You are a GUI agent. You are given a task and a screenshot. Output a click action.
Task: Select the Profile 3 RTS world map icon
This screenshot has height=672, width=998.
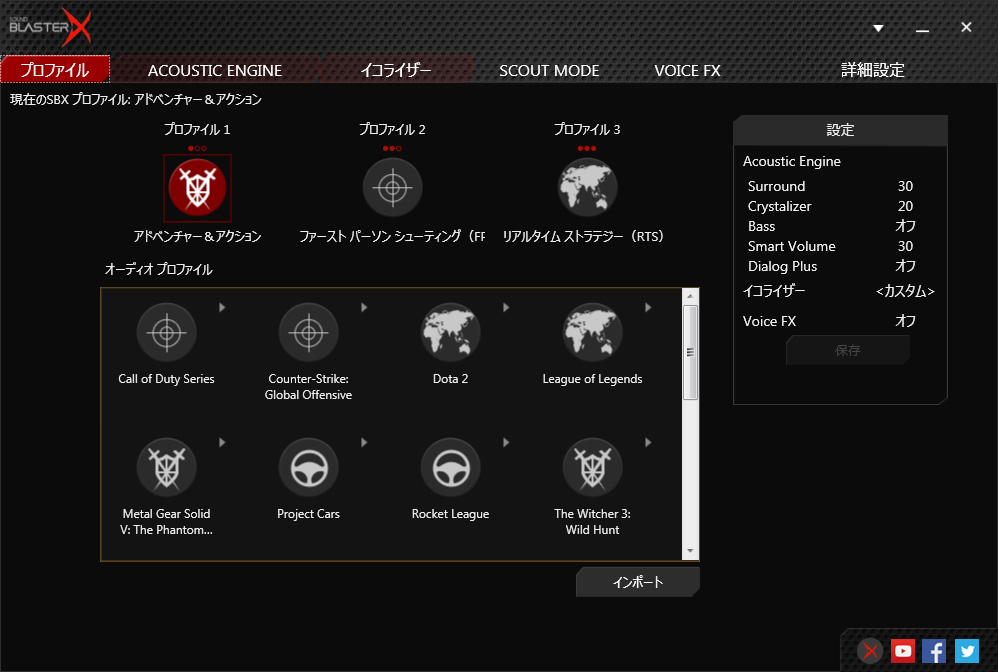coord(587,188)
